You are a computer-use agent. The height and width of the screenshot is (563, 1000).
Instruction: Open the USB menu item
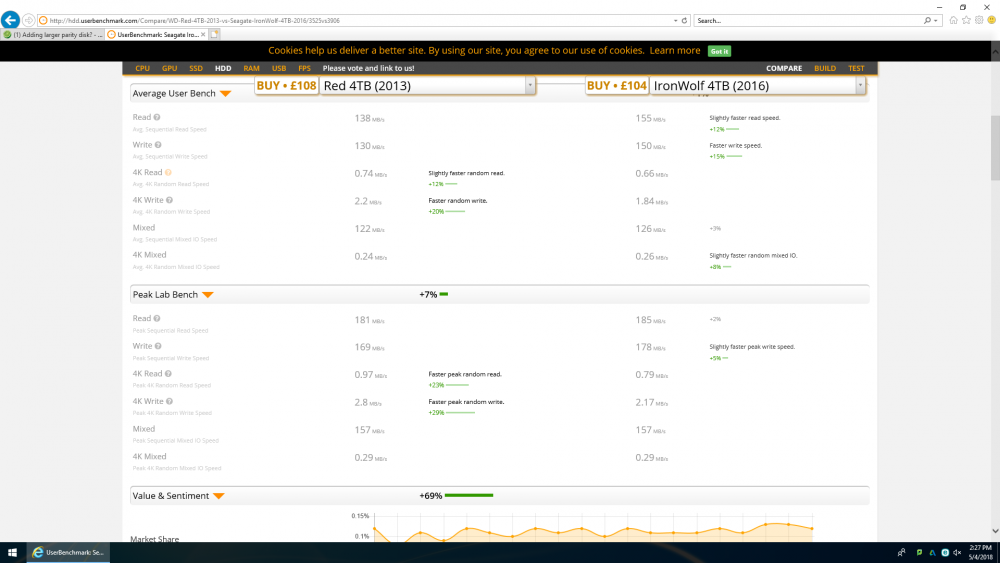click(279, 68)
